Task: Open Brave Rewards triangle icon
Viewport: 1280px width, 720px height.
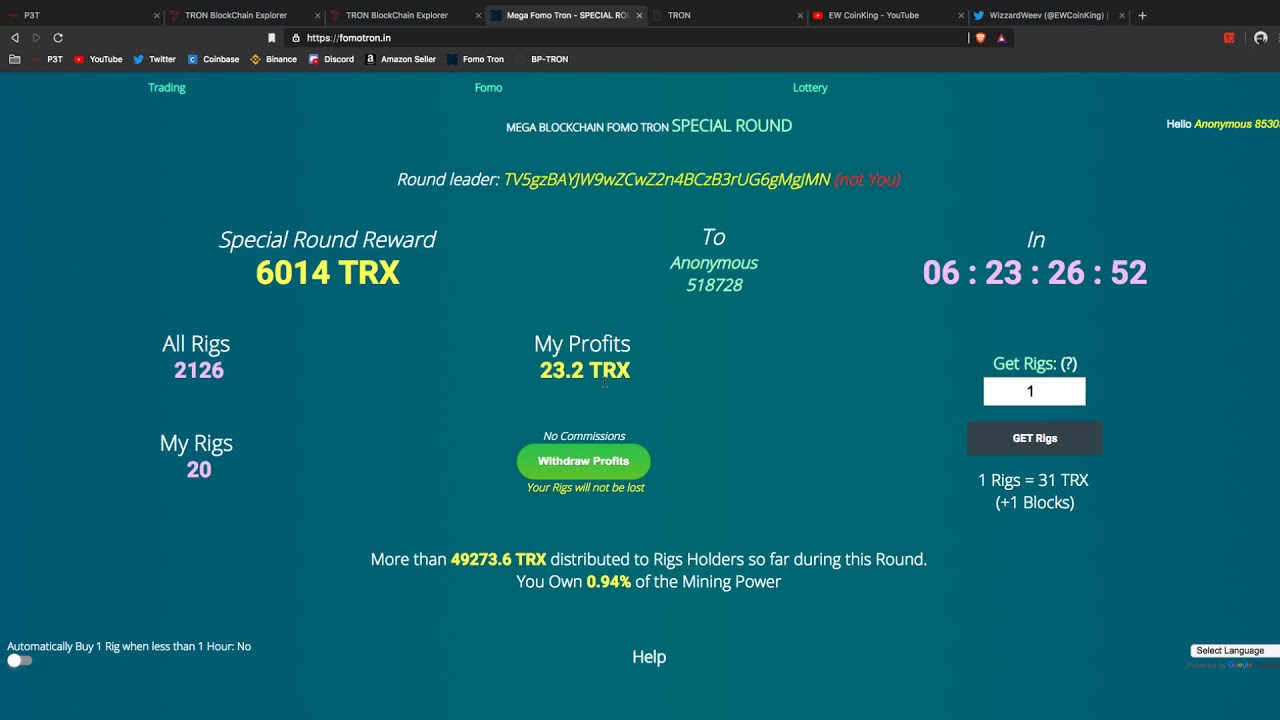Action: coord(1001,38)
